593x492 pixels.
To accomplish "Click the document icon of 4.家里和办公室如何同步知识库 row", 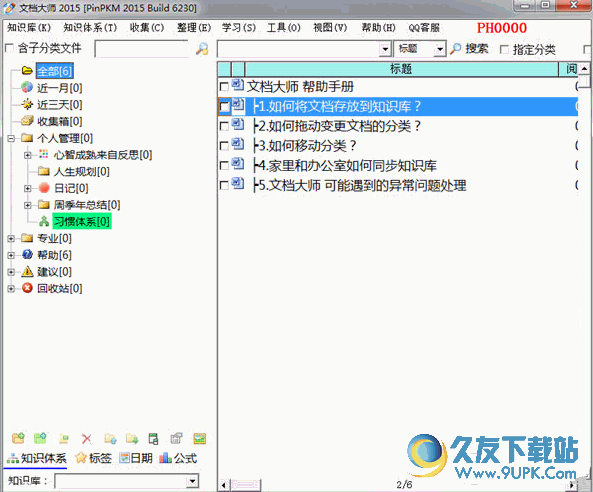I will coord(238,164).
